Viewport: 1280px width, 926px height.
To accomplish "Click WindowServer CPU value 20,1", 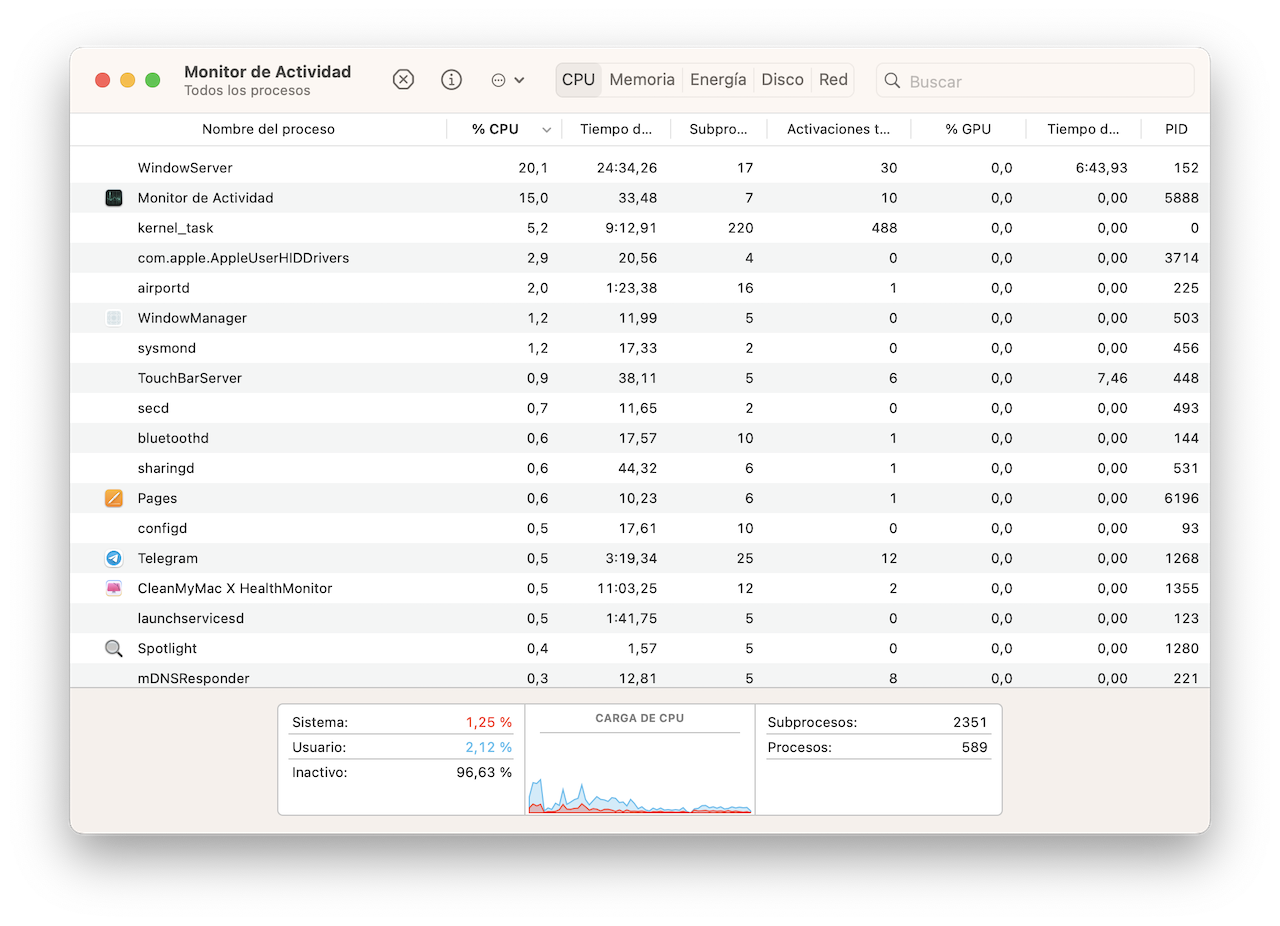I will click(533, 168).
